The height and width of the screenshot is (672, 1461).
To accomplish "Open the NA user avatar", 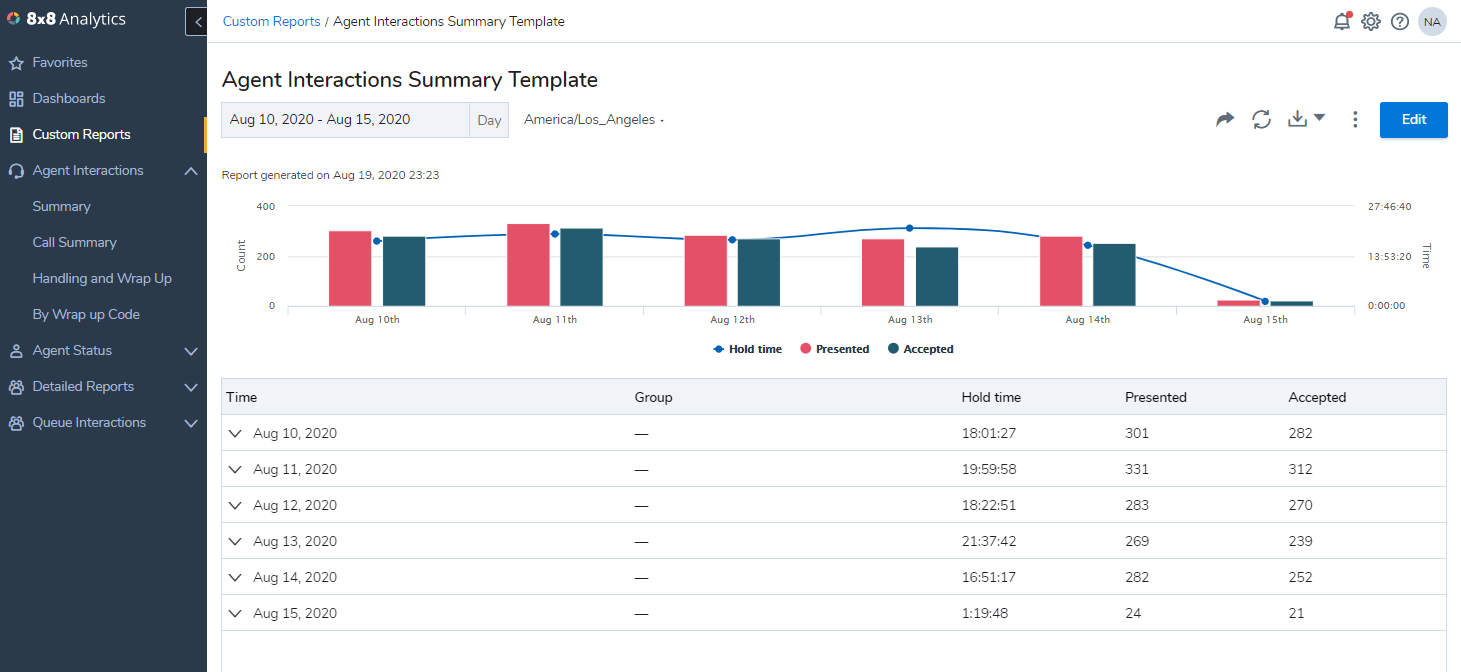I will click(1432, 21).
